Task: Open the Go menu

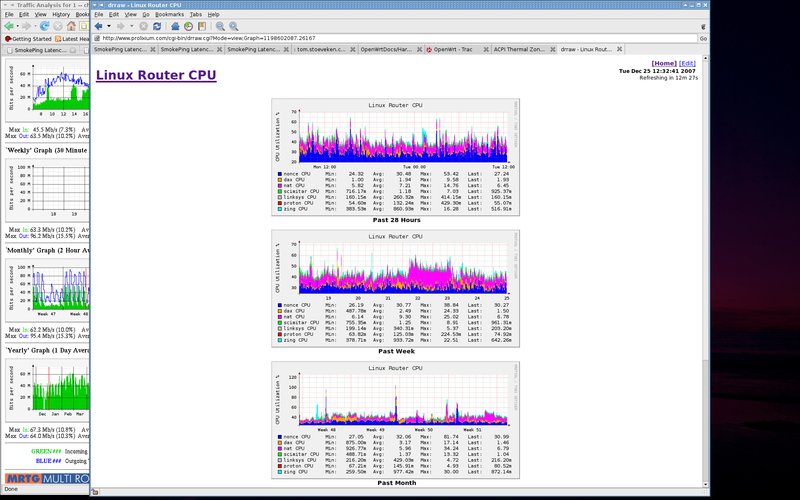Action: click(x=146, y=14)
